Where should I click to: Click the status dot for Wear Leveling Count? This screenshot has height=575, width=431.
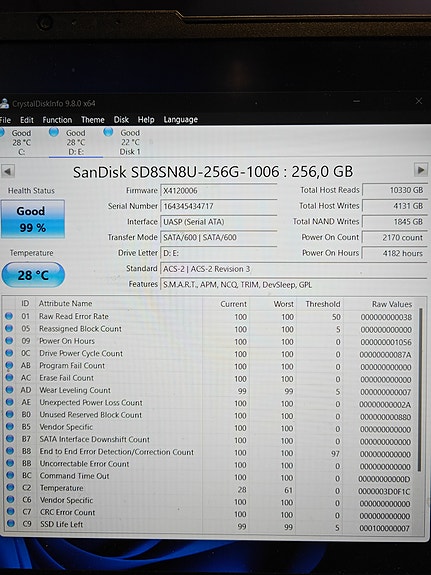[x=10, y=390]
